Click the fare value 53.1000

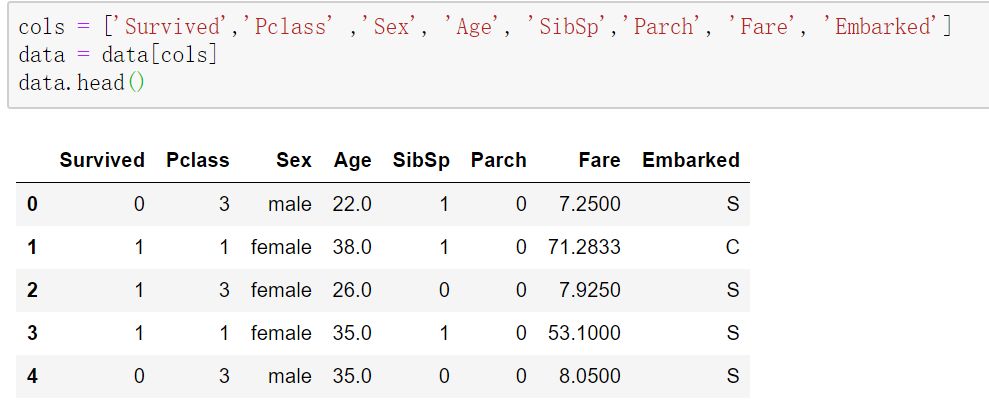[584, 333]
